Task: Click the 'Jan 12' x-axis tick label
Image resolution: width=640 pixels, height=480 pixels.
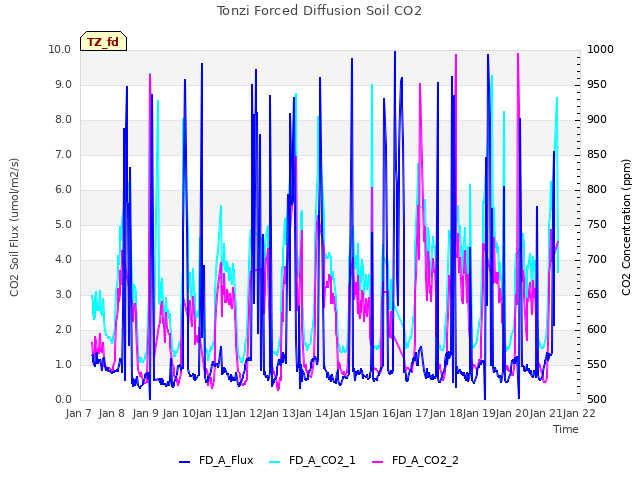Action: (x=246, y=413)
